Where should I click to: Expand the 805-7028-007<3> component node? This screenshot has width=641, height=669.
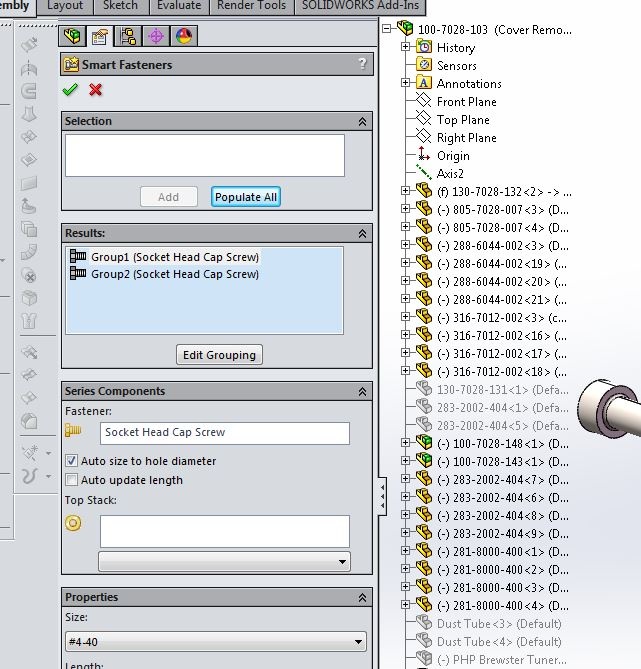(x=405, y=209)
